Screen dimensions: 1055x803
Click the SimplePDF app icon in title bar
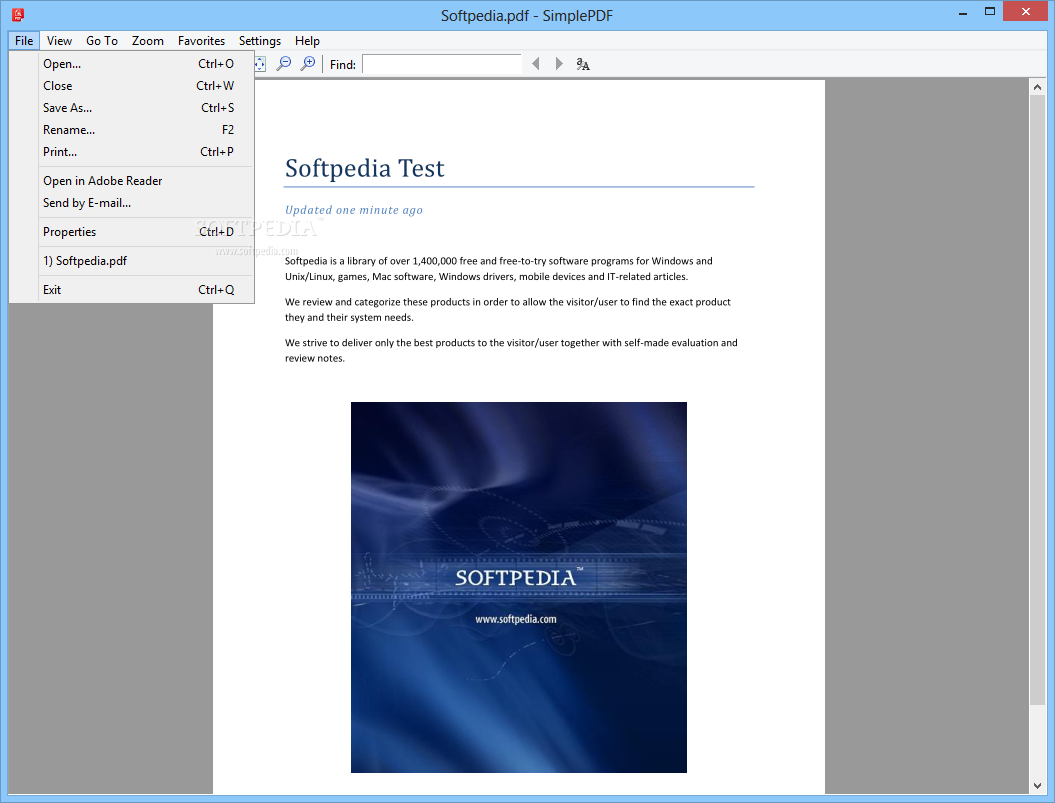pyautogui.click(x=18, y=14)
